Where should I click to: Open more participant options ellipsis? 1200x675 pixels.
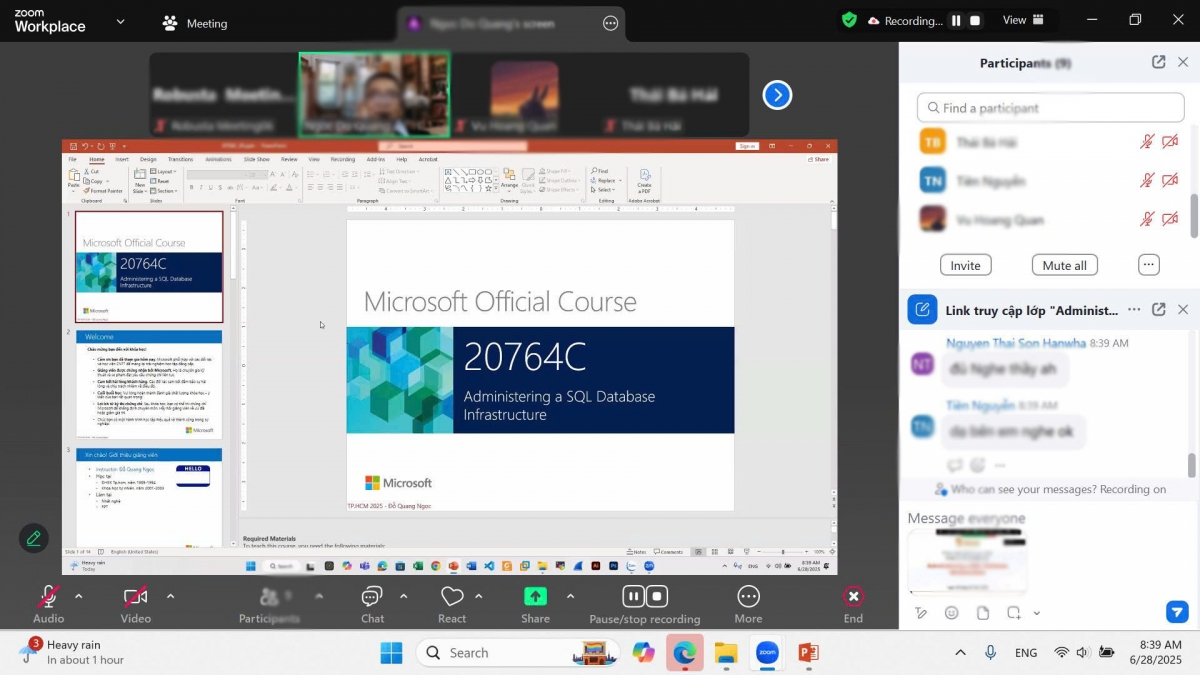1149,265
